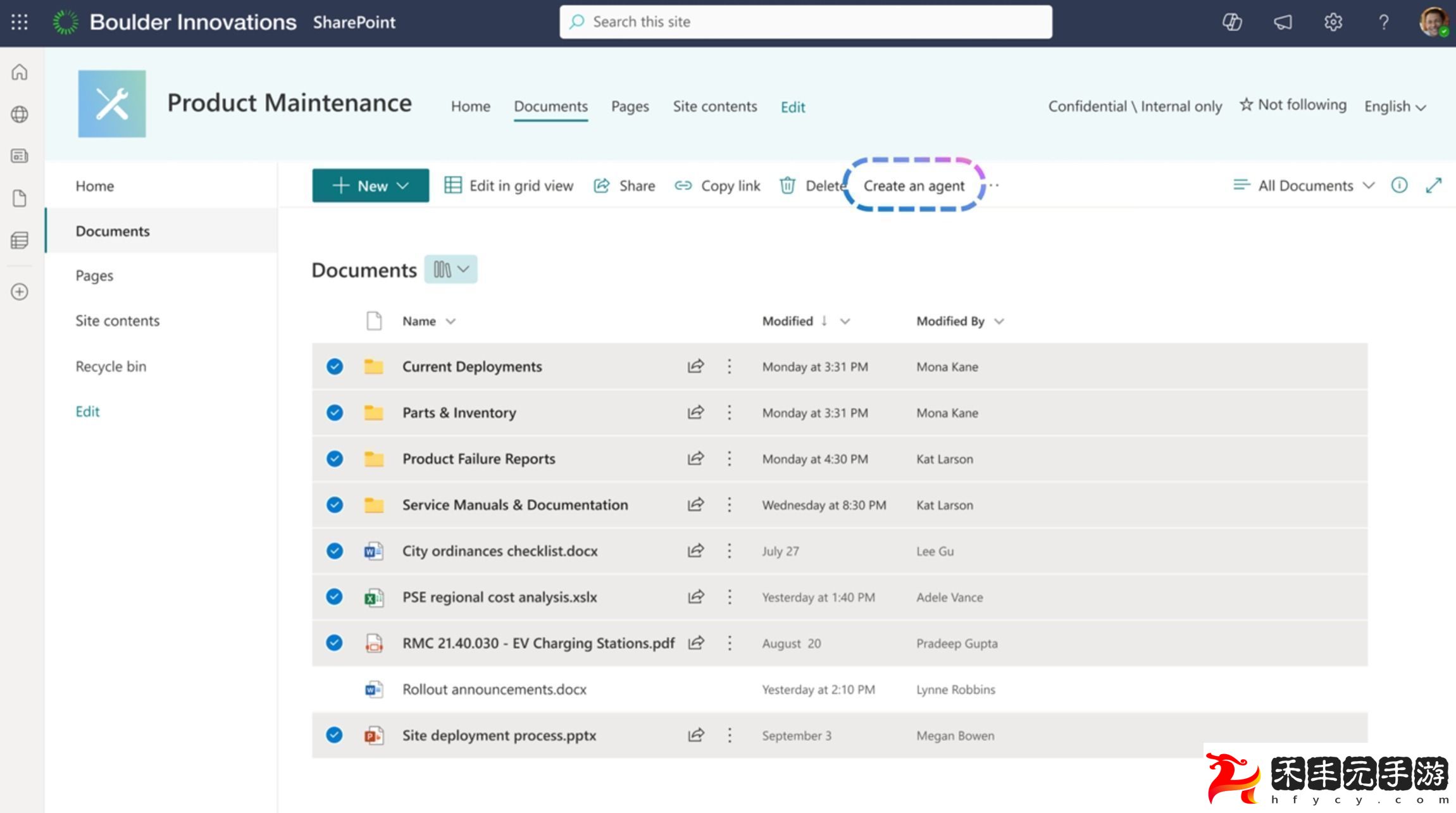Share Product Failure Reports via share icon

coord(695,458)
